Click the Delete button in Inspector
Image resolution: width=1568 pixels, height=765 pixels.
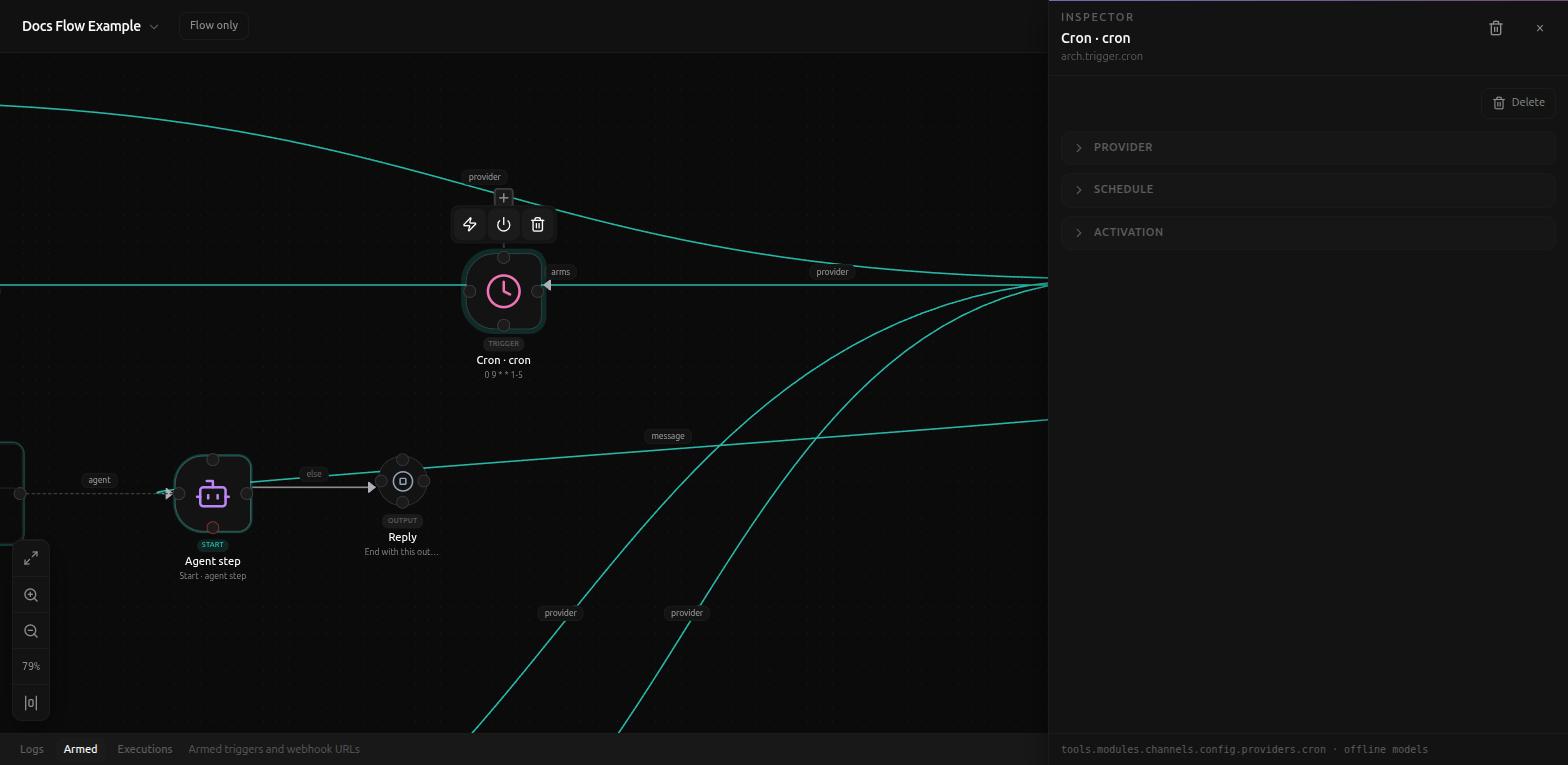point(1519,102)
